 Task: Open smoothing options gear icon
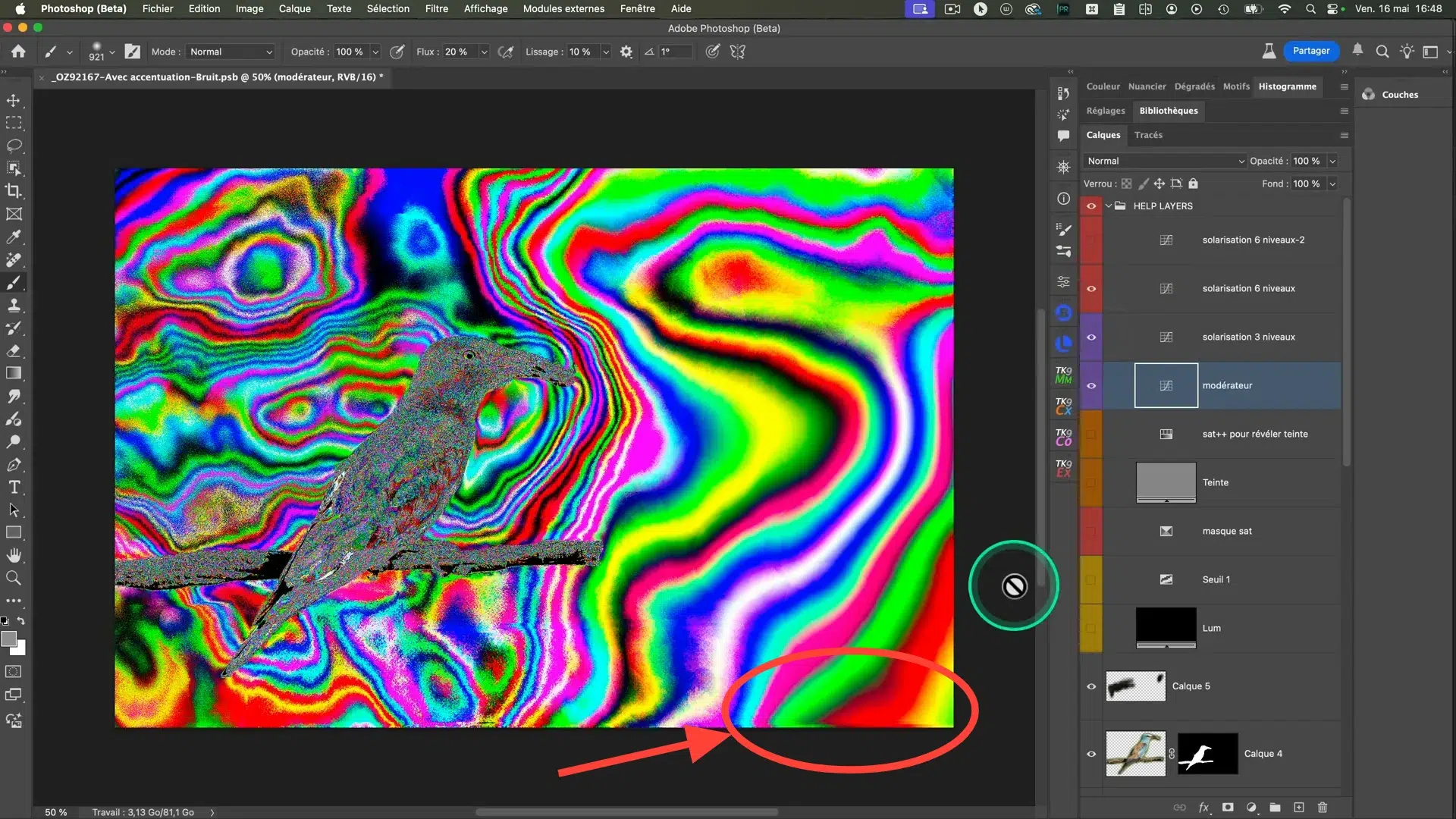(x=626, y=52)
